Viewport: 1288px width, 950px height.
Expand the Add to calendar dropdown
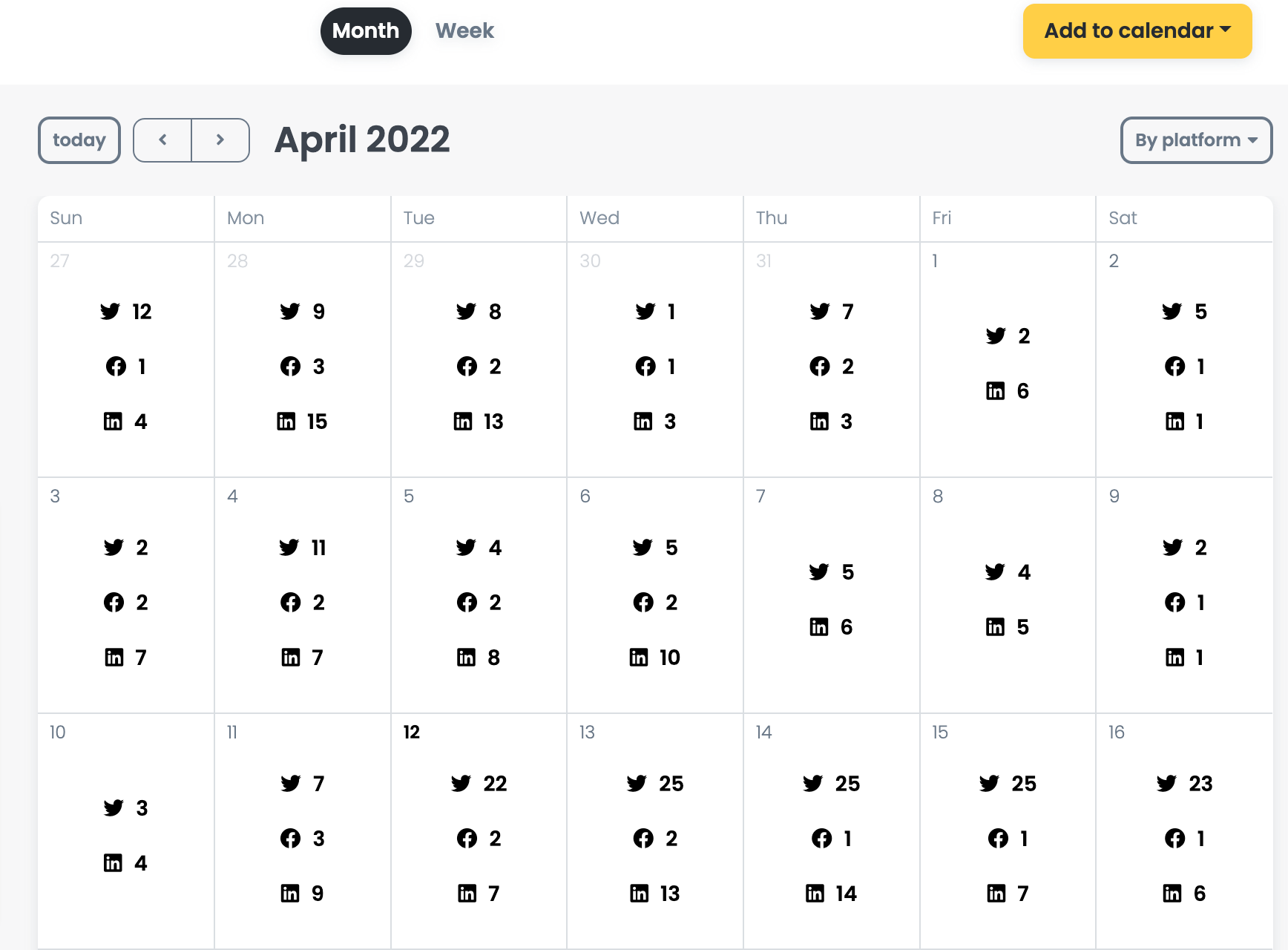coord(1137,31)
